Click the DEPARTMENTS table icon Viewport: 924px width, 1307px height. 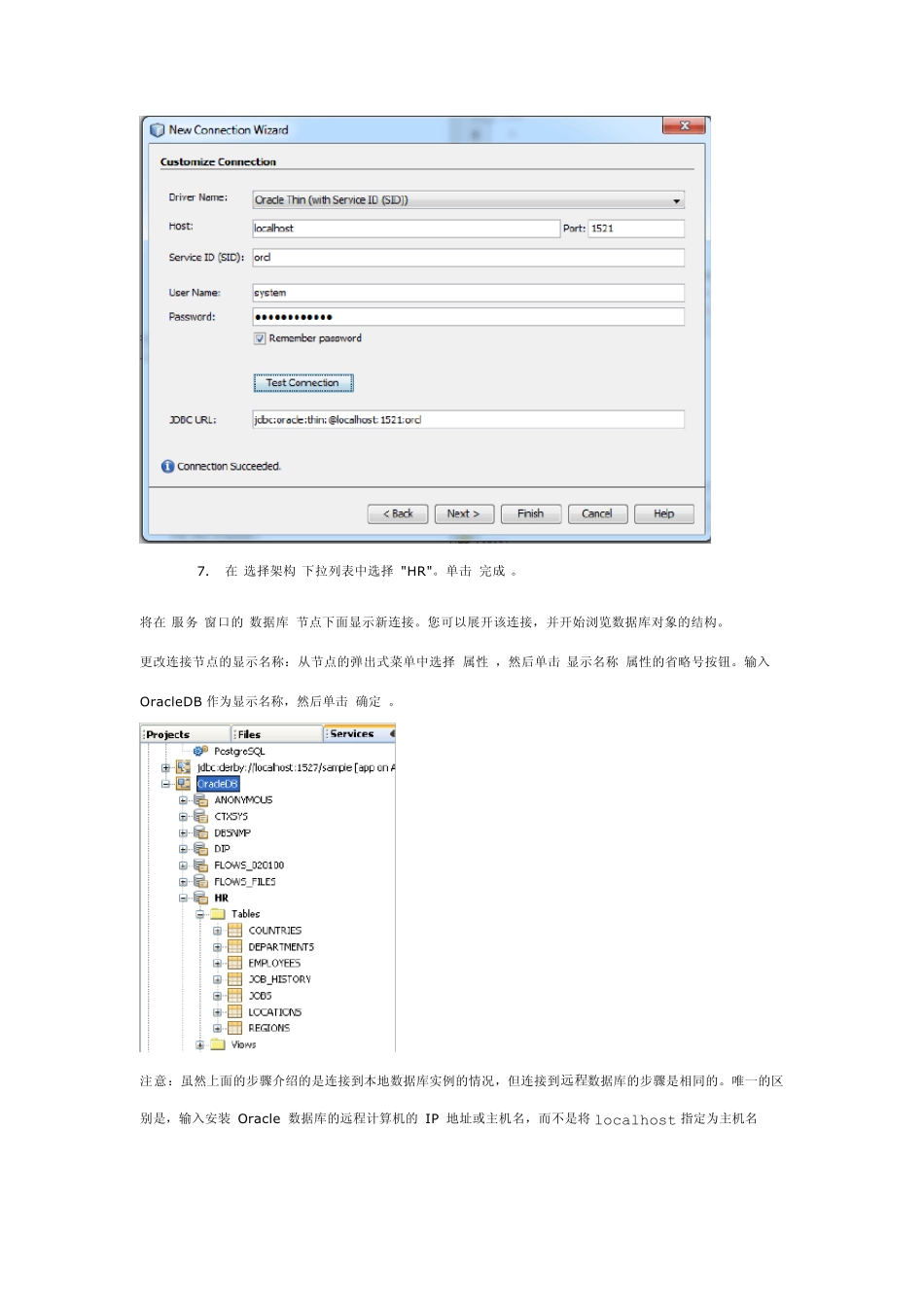(x=234, y=947)
